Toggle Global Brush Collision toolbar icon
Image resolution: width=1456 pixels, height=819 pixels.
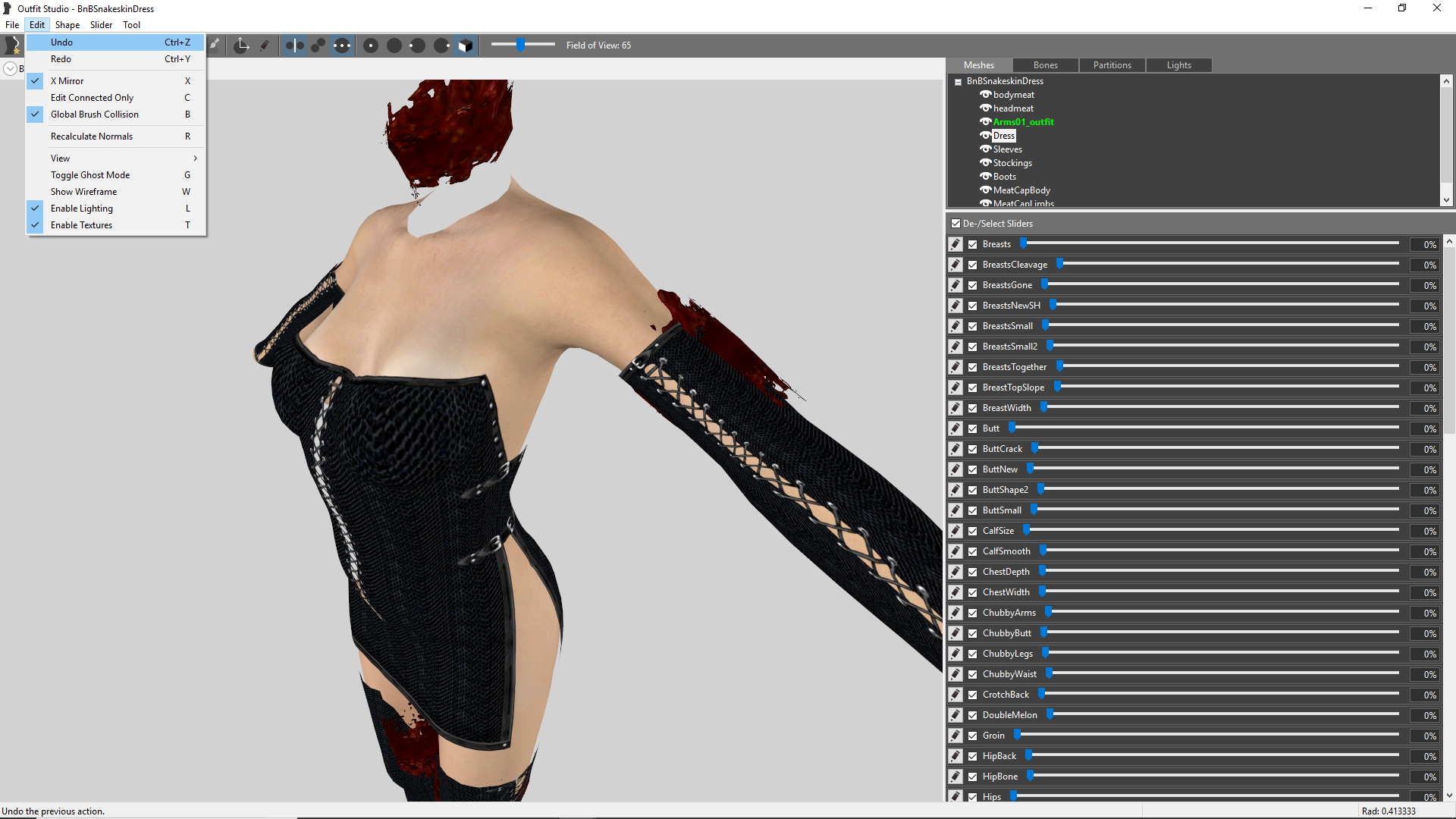click(342, 45)
